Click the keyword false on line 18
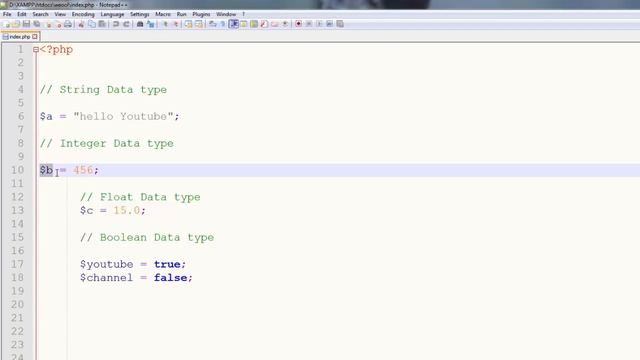This screenshot has height=360, width=640. point(171,278)
